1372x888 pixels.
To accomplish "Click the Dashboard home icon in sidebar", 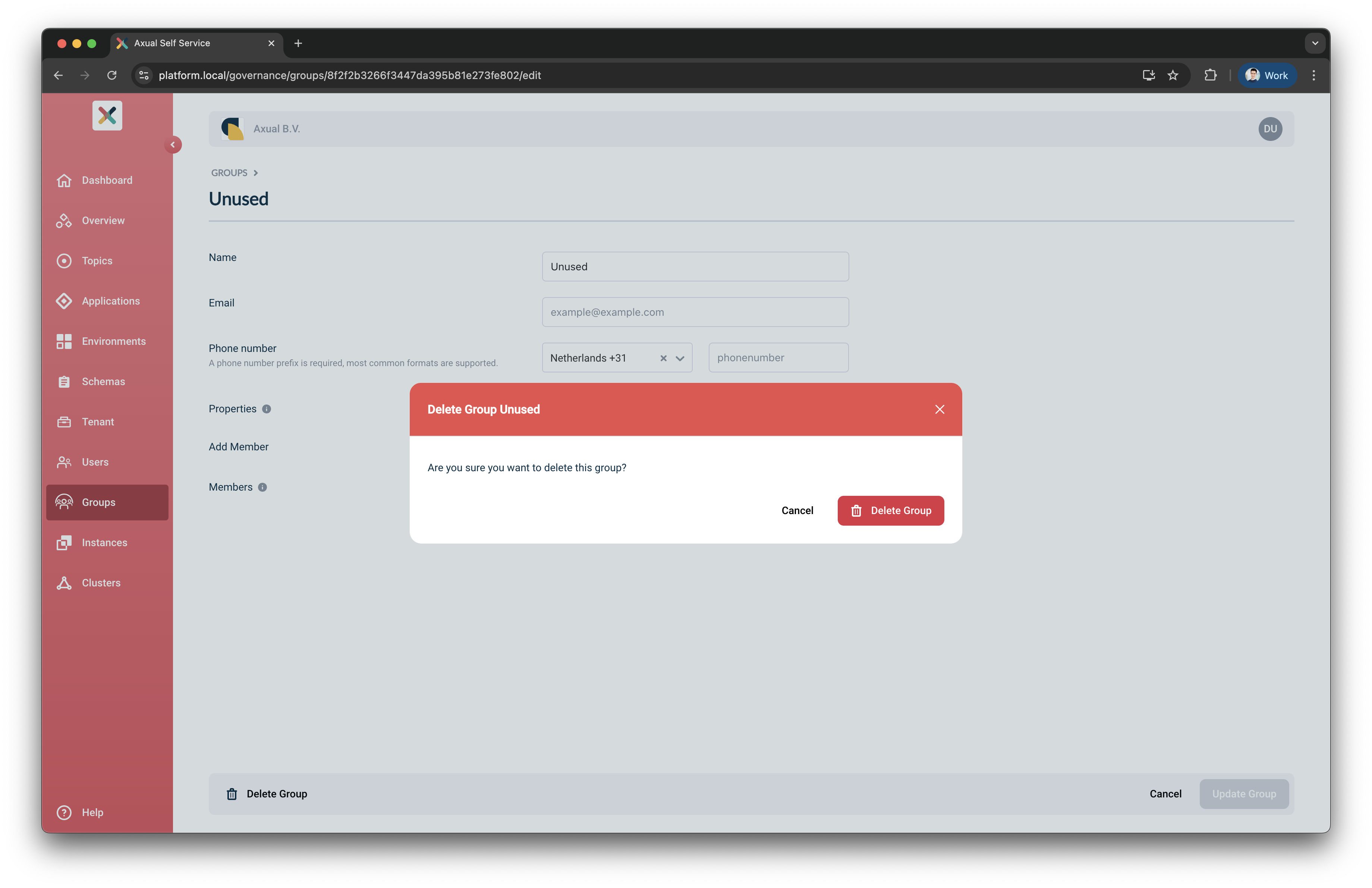I will (x=64, y=180).
